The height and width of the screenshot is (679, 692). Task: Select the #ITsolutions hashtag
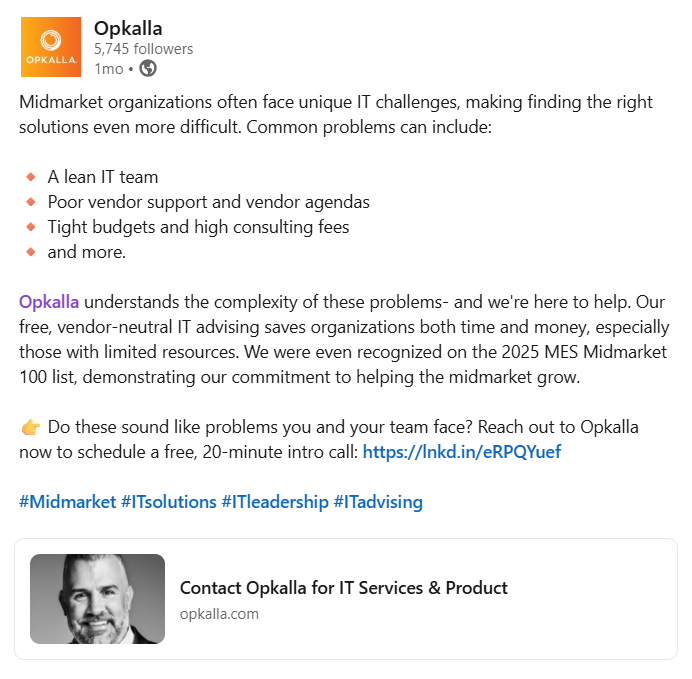(x=168, y=502)
